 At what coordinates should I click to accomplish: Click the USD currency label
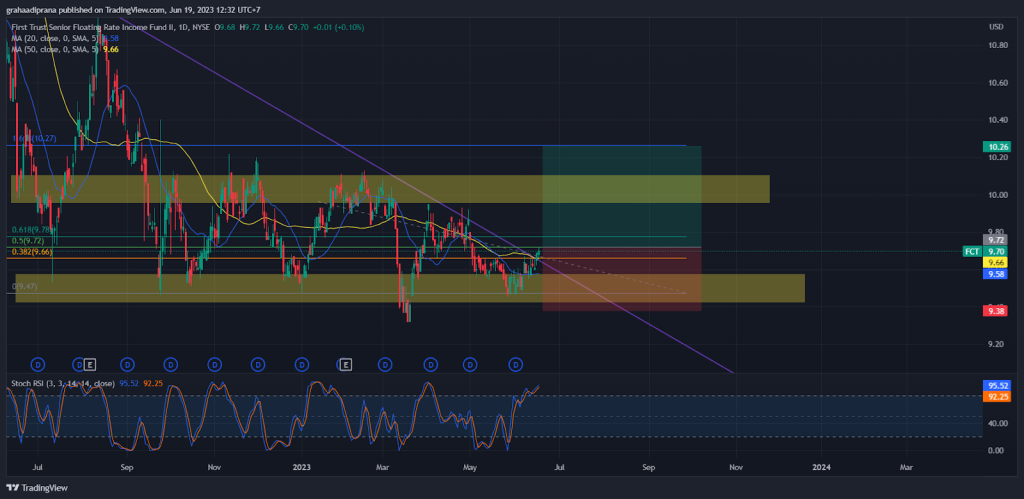tap(996, 27)
